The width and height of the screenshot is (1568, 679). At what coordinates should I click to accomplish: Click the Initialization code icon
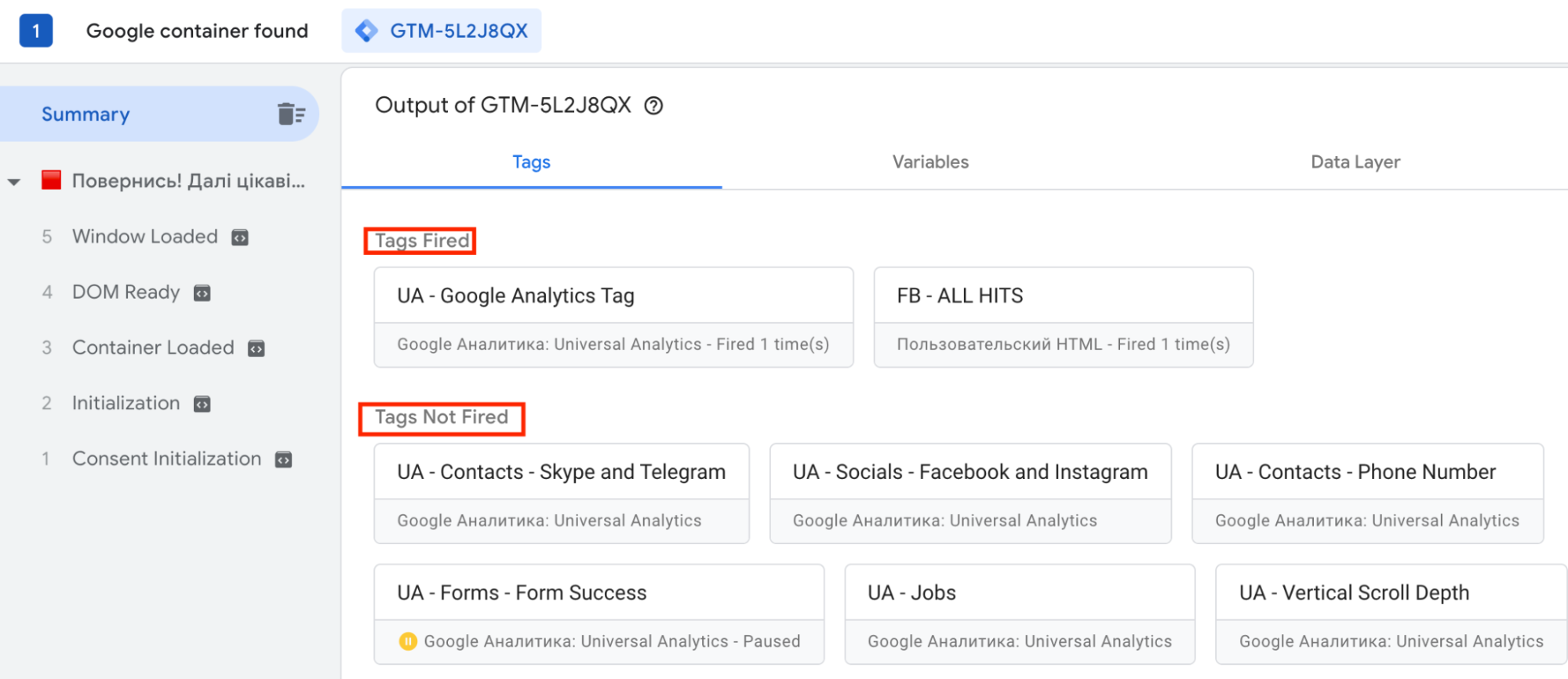pos(202,405)
